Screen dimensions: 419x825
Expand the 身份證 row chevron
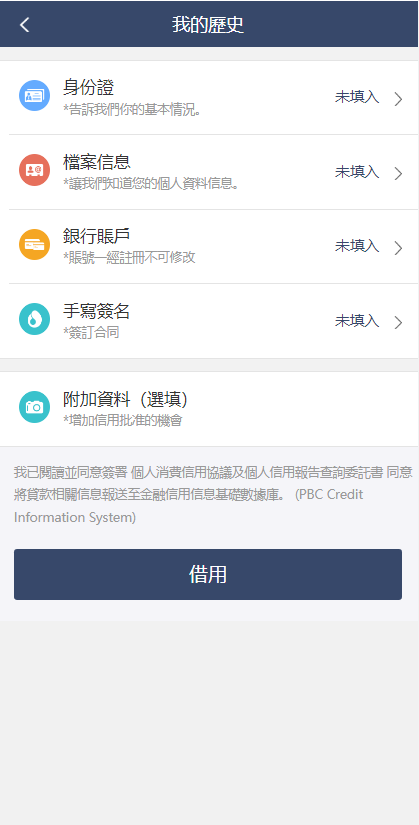[398, 98]
